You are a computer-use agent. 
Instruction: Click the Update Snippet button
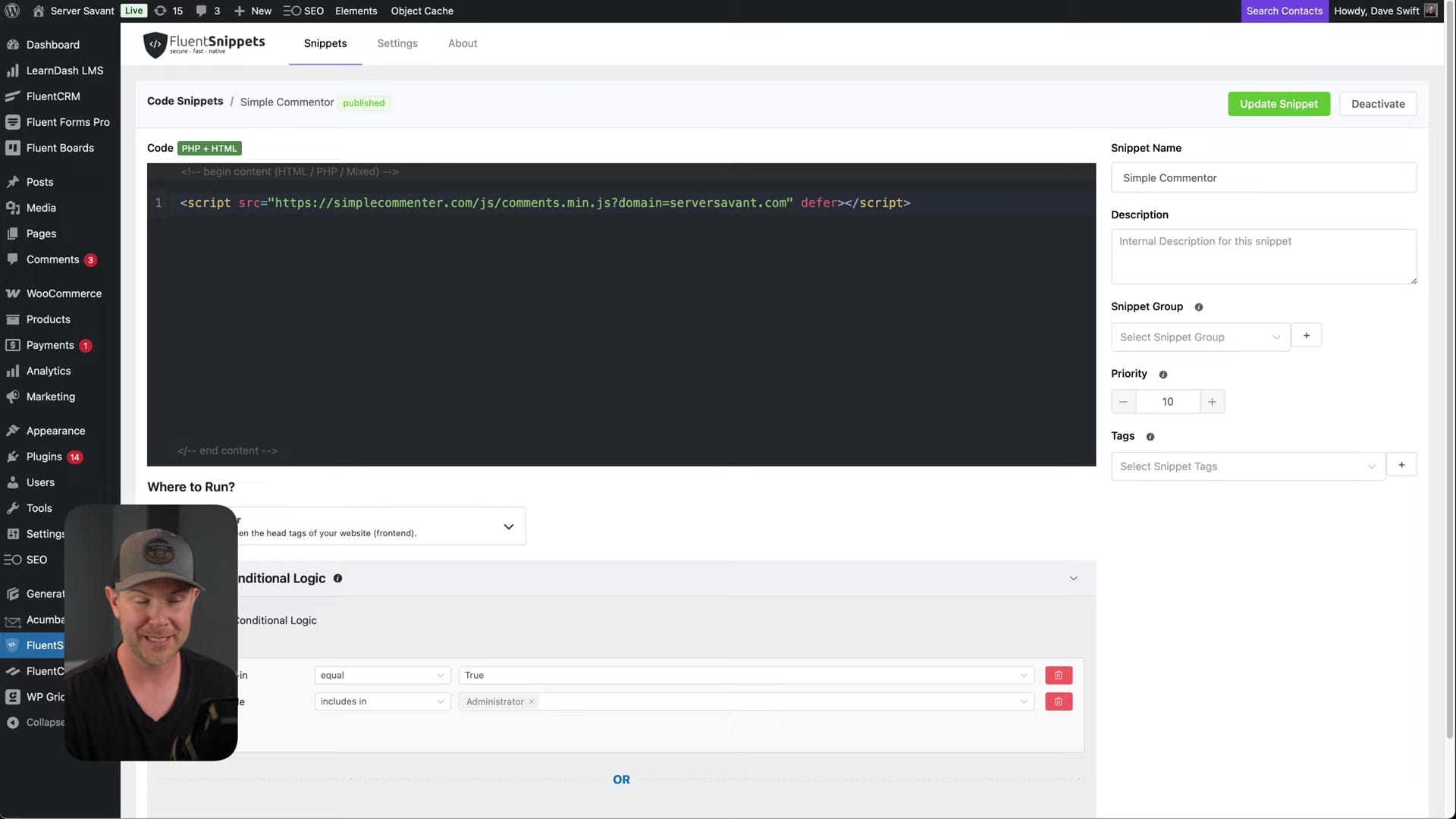pos(1279,104)
